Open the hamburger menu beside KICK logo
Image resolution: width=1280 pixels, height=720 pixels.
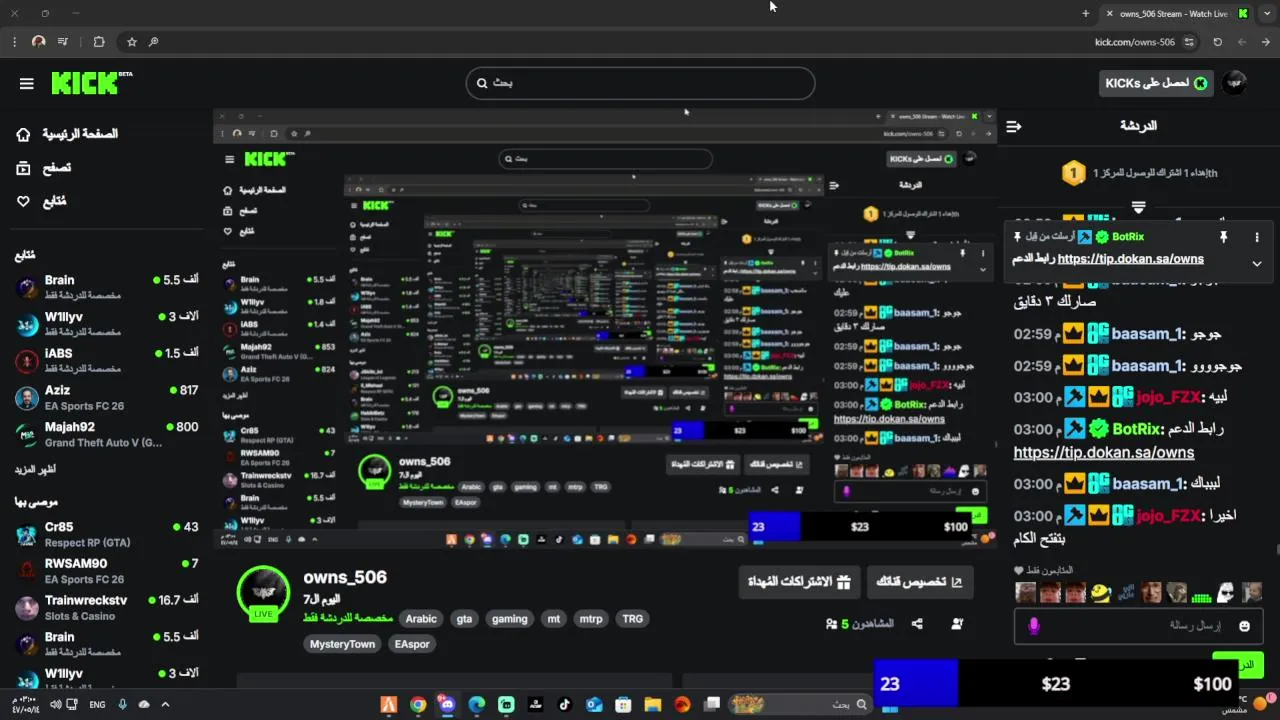click(x=27, y=84)
